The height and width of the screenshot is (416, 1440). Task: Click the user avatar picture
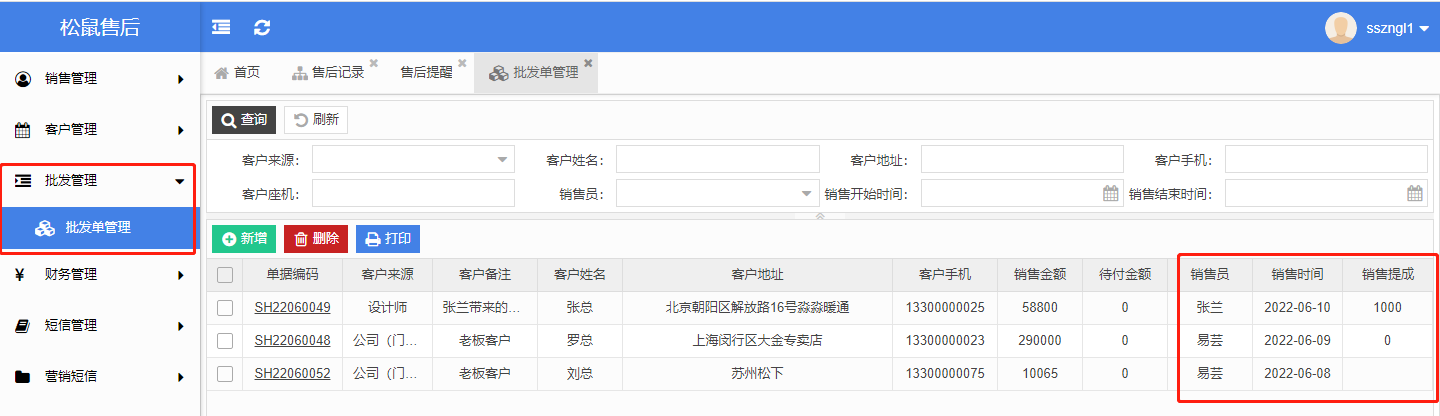(1340, 28)
